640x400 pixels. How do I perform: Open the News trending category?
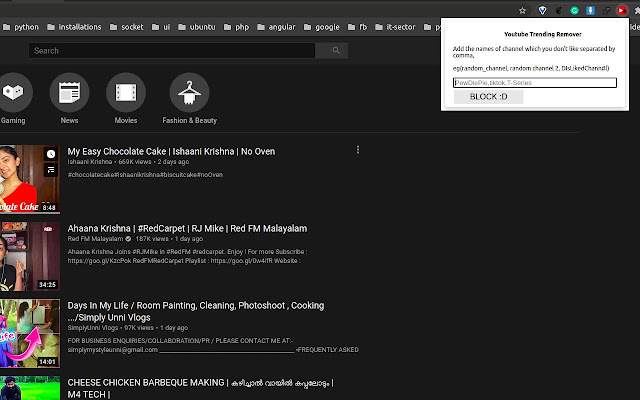(69, 98)
